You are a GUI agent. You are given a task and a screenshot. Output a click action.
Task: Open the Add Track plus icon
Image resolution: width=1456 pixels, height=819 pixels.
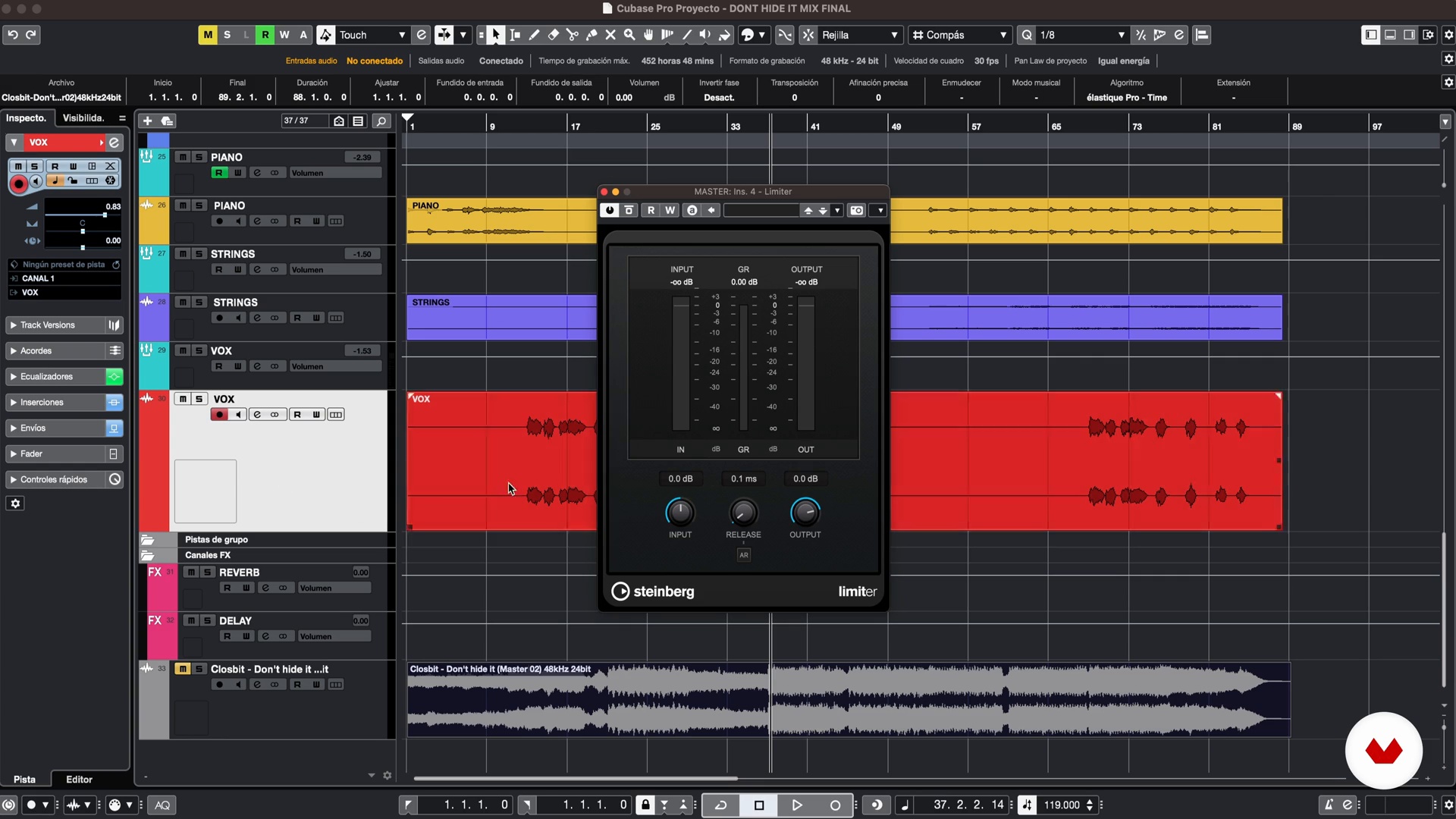pyautogui.click(x=148, y=121)
